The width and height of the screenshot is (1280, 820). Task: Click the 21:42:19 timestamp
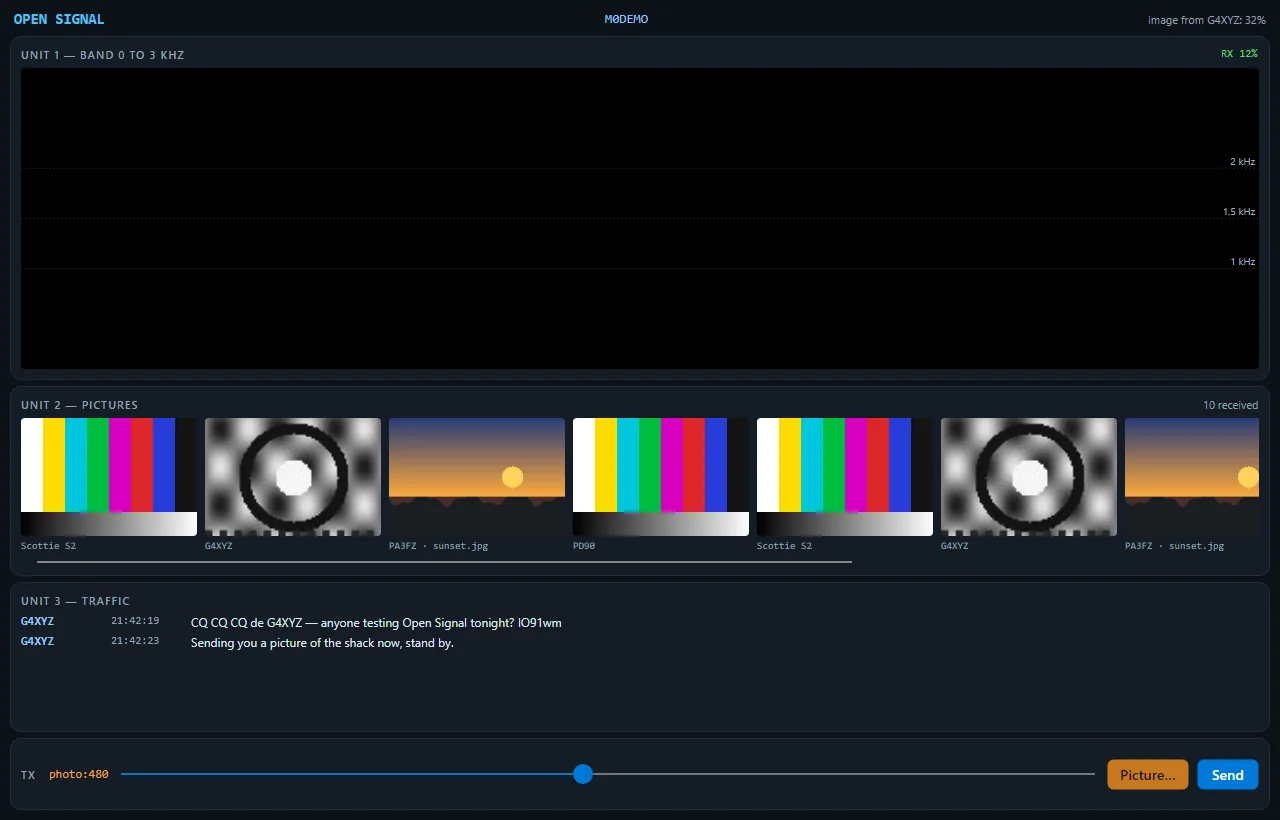point(135,621)
